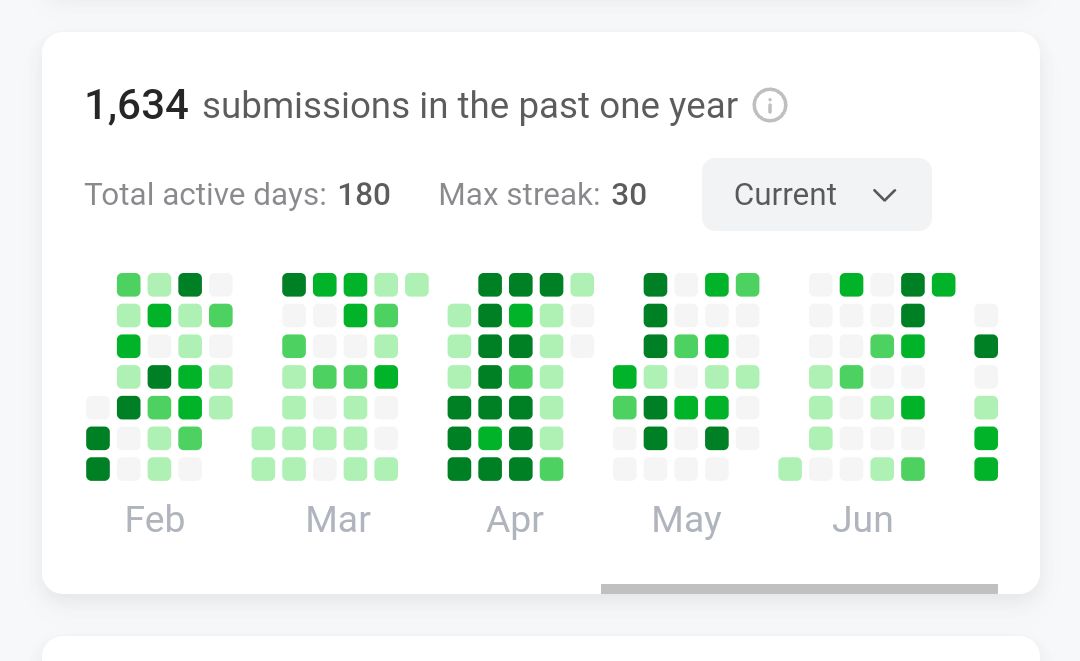Select top-left green cell in February column

(x=129, y=284)
